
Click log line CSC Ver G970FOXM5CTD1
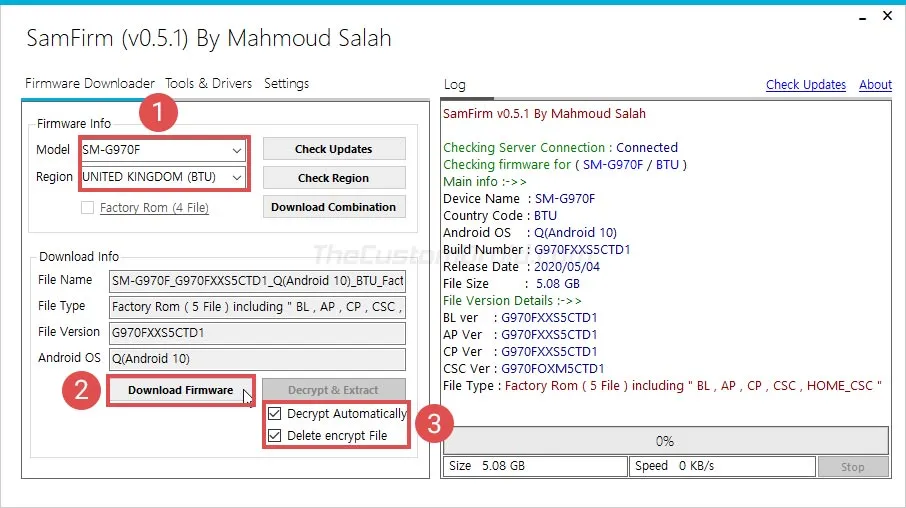(x=523, y=369)
